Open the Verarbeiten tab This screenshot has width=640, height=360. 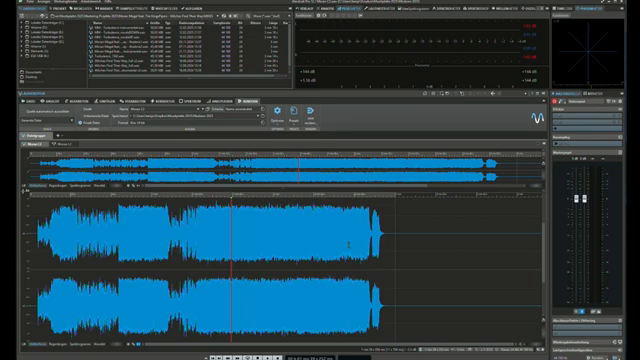[133, 101]
